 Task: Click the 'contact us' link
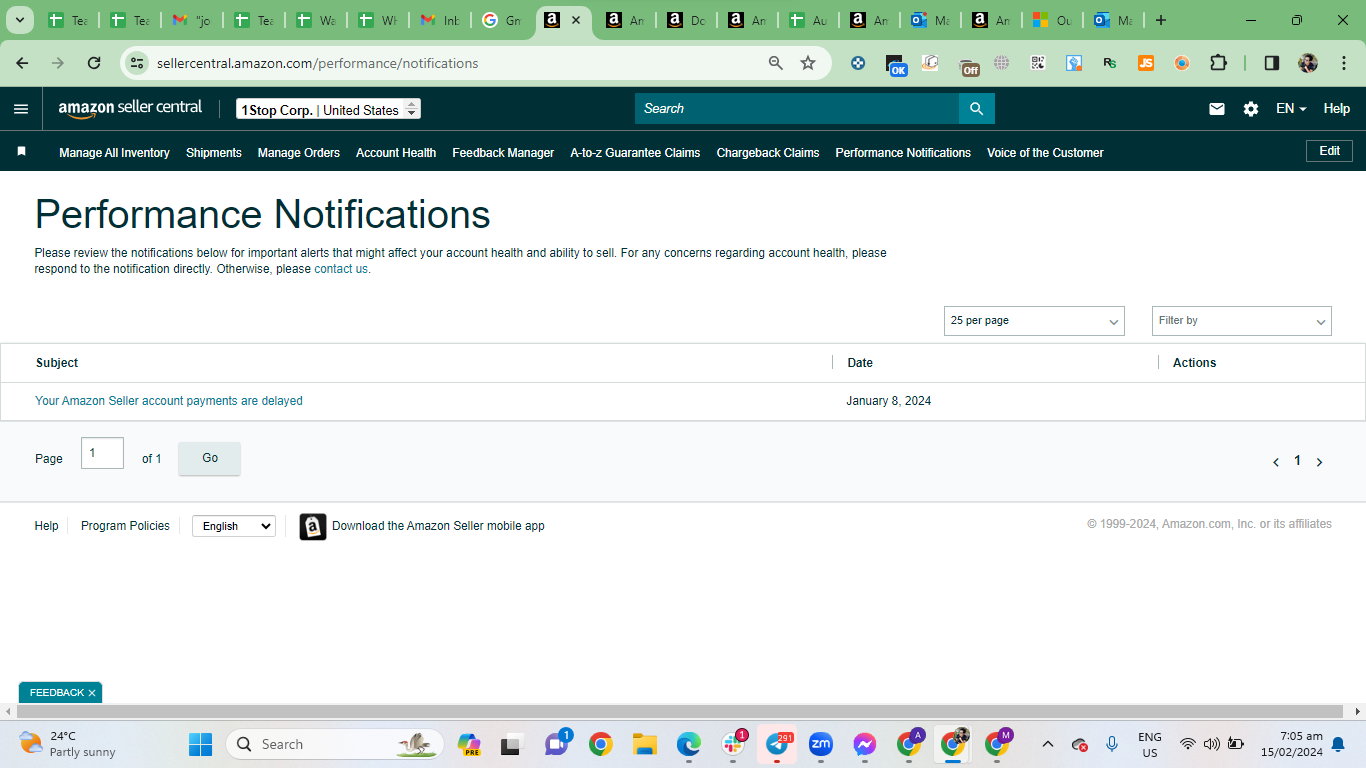(341, 269)
